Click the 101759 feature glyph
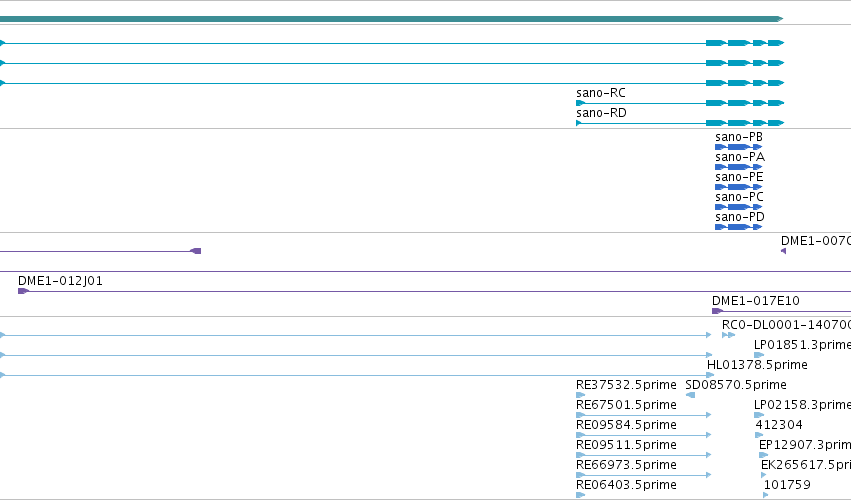This screenshot has height=500, width=851. tap(765, 495)
